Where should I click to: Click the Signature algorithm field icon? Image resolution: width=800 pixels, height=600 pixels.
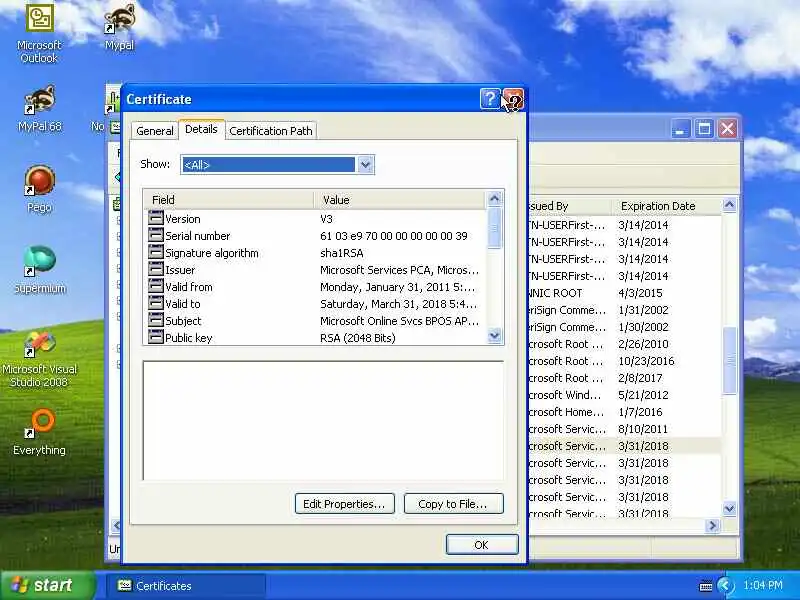tap(156, 252)
